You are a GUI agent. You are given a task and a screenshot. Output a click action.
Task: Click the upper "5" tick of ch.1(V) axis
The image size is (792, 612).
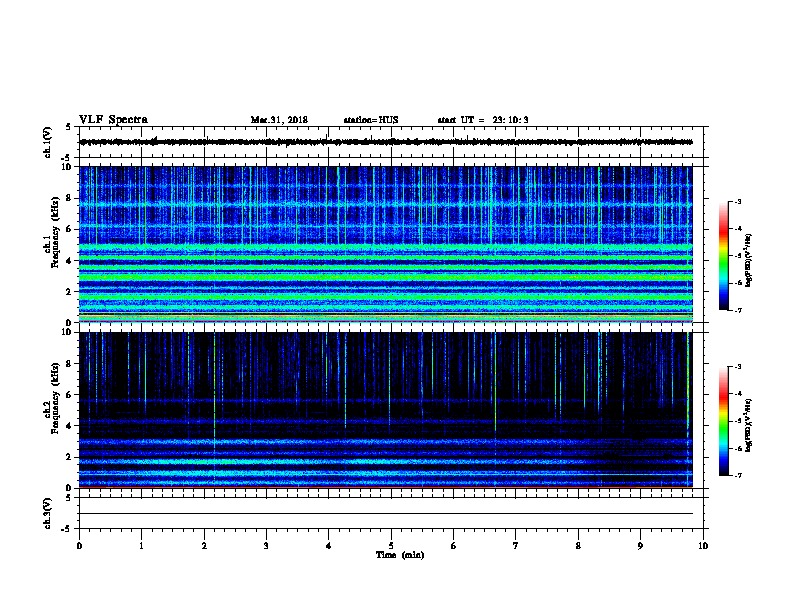click(69, 127)
